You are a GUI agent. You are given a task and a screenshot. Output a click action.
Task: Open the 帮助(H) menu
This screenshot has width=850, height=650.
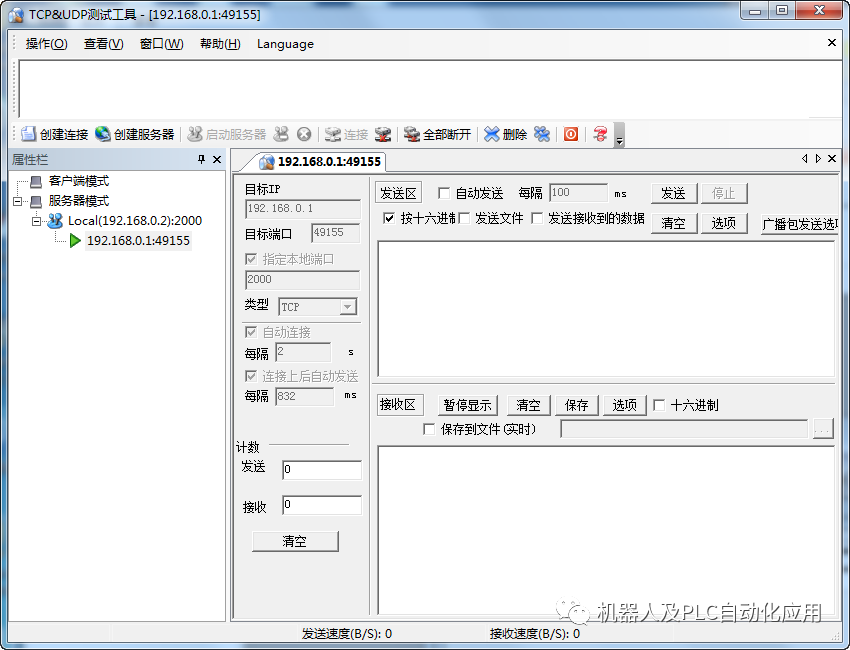coord(220,44)
